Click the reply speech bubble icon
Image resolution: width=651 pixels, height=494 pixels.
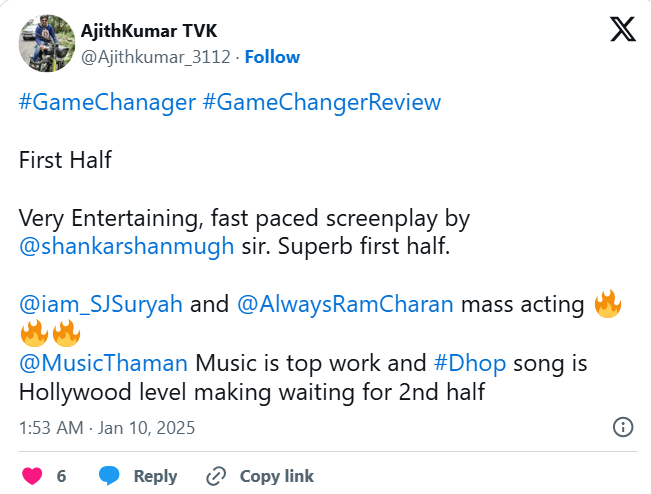(109, 476)
